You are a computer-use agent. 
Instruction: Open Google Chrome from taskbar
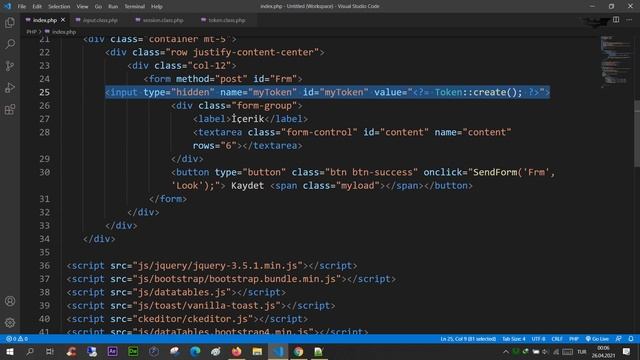pos(298,351)
